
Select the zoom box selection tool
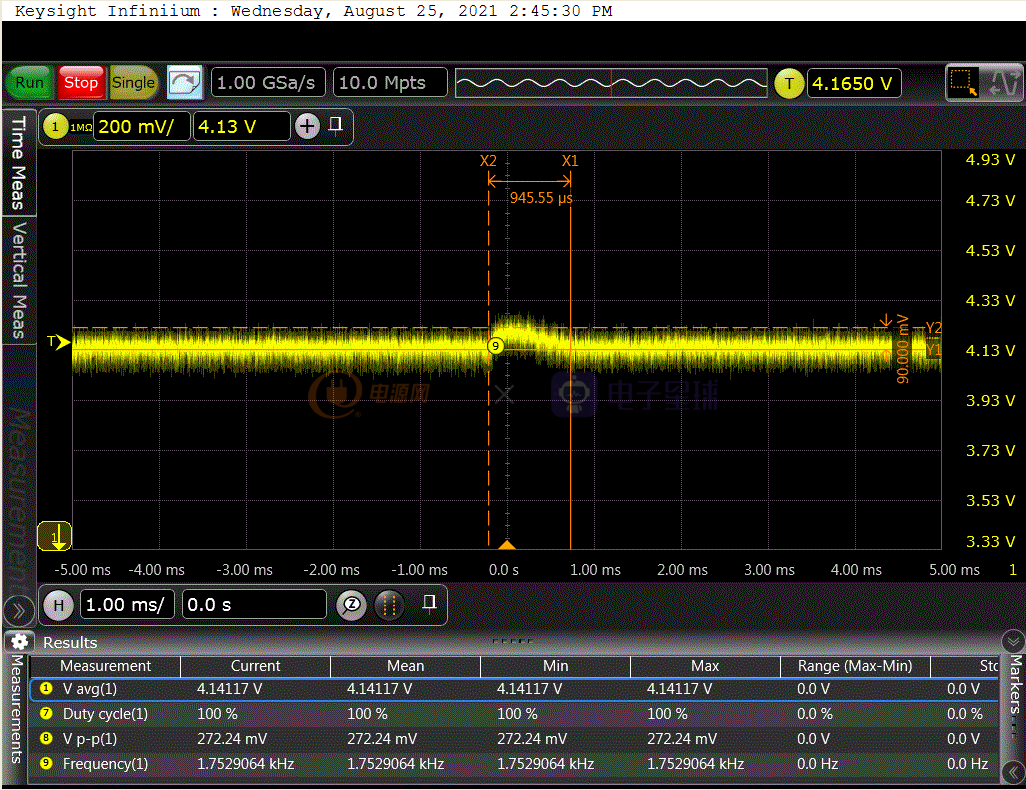pos(964,84)
